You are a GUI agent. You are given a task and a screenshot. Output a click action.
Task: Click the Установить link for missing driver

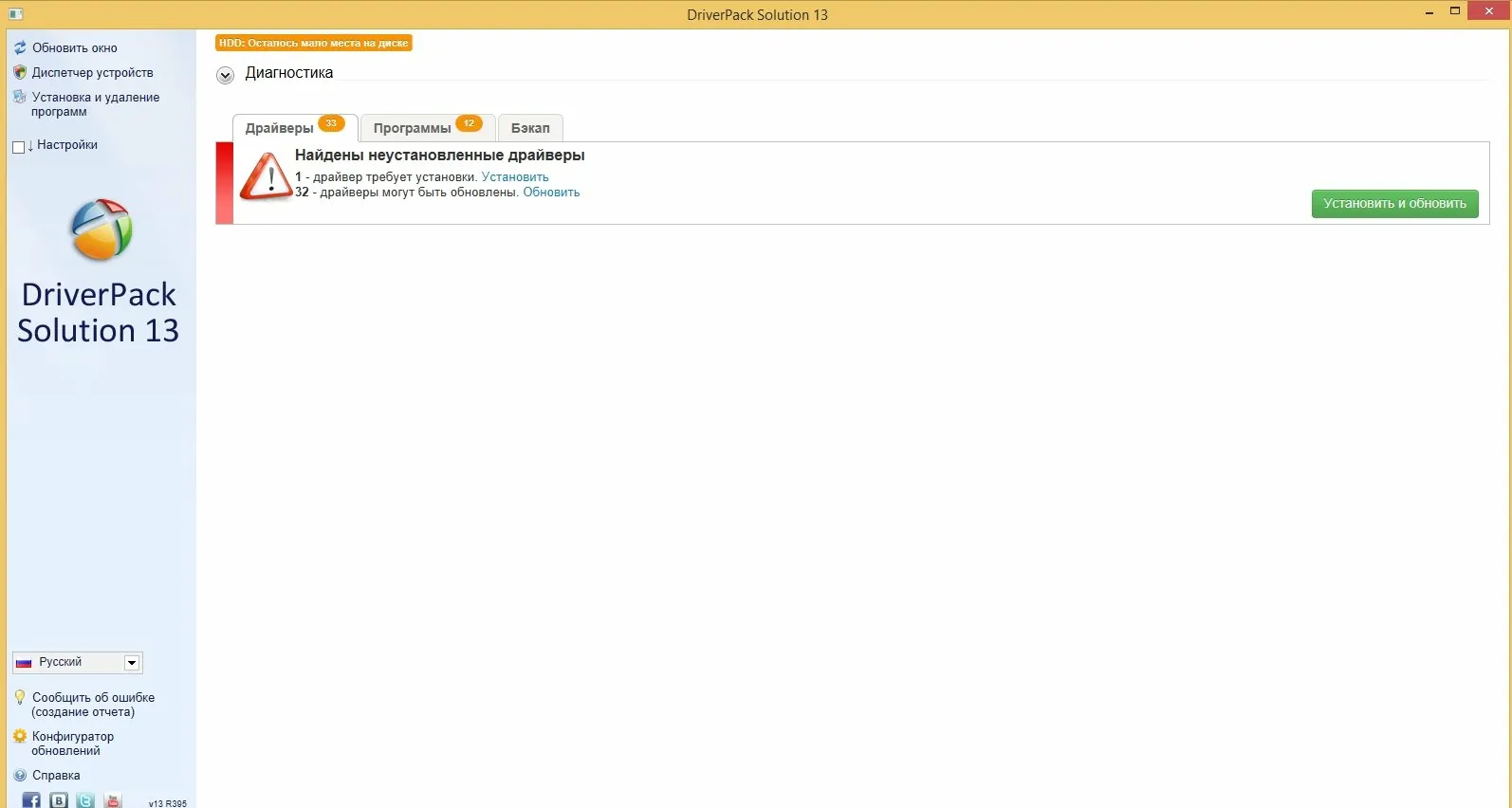(x=515, y=176)
